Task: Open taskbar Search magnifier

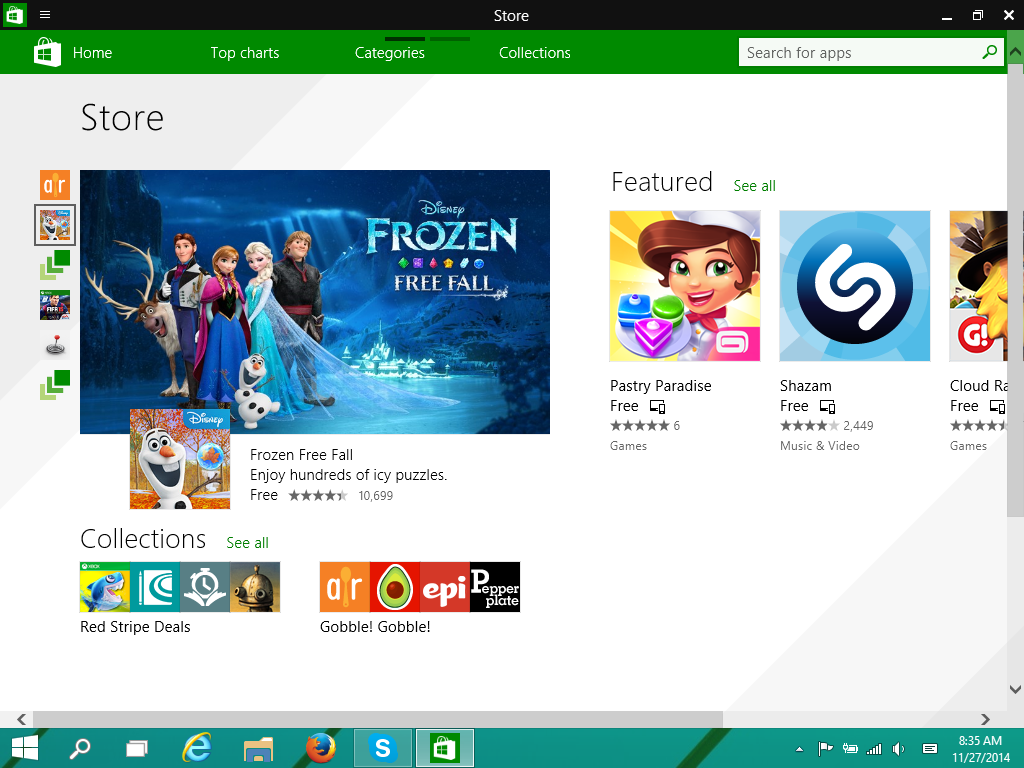Action: click(x=80, y=748)
